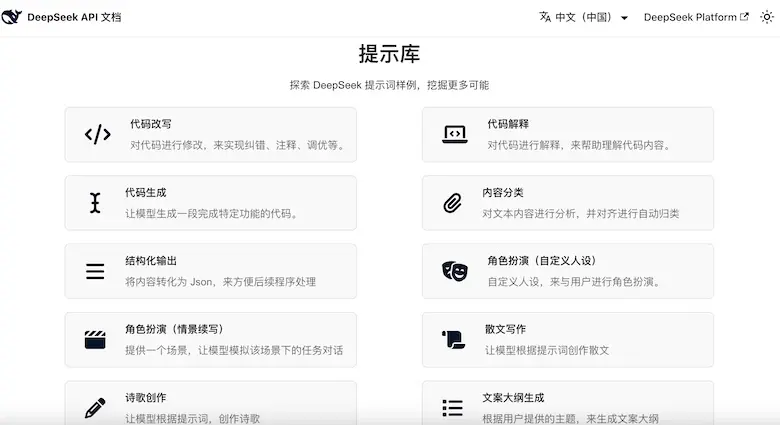Click the paperclip icon for 内容分类
Viewport: 780px width, 425px height.
pos(452,203)
